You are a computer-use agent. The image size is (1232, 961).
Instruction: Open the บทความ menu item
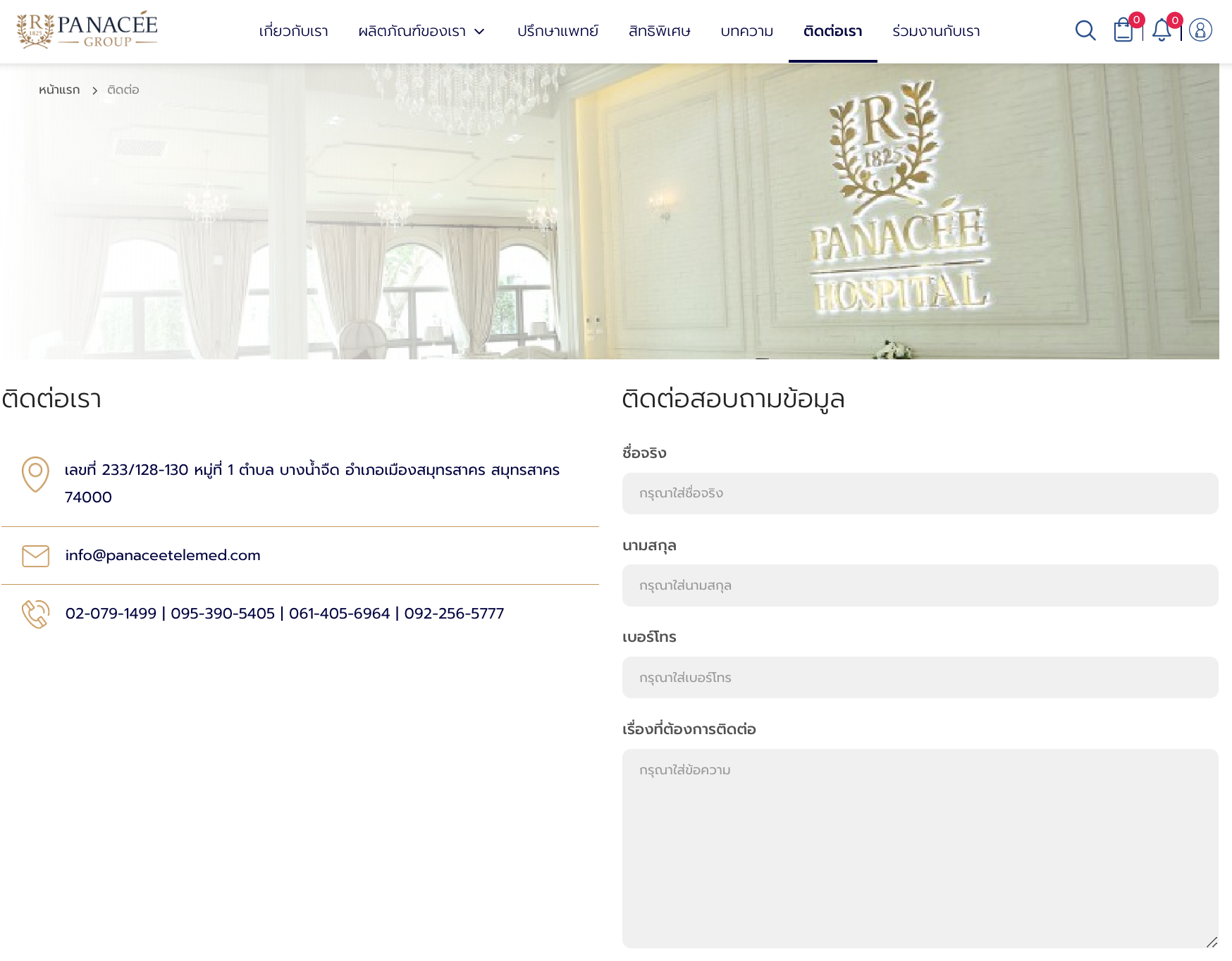(747, 31)
